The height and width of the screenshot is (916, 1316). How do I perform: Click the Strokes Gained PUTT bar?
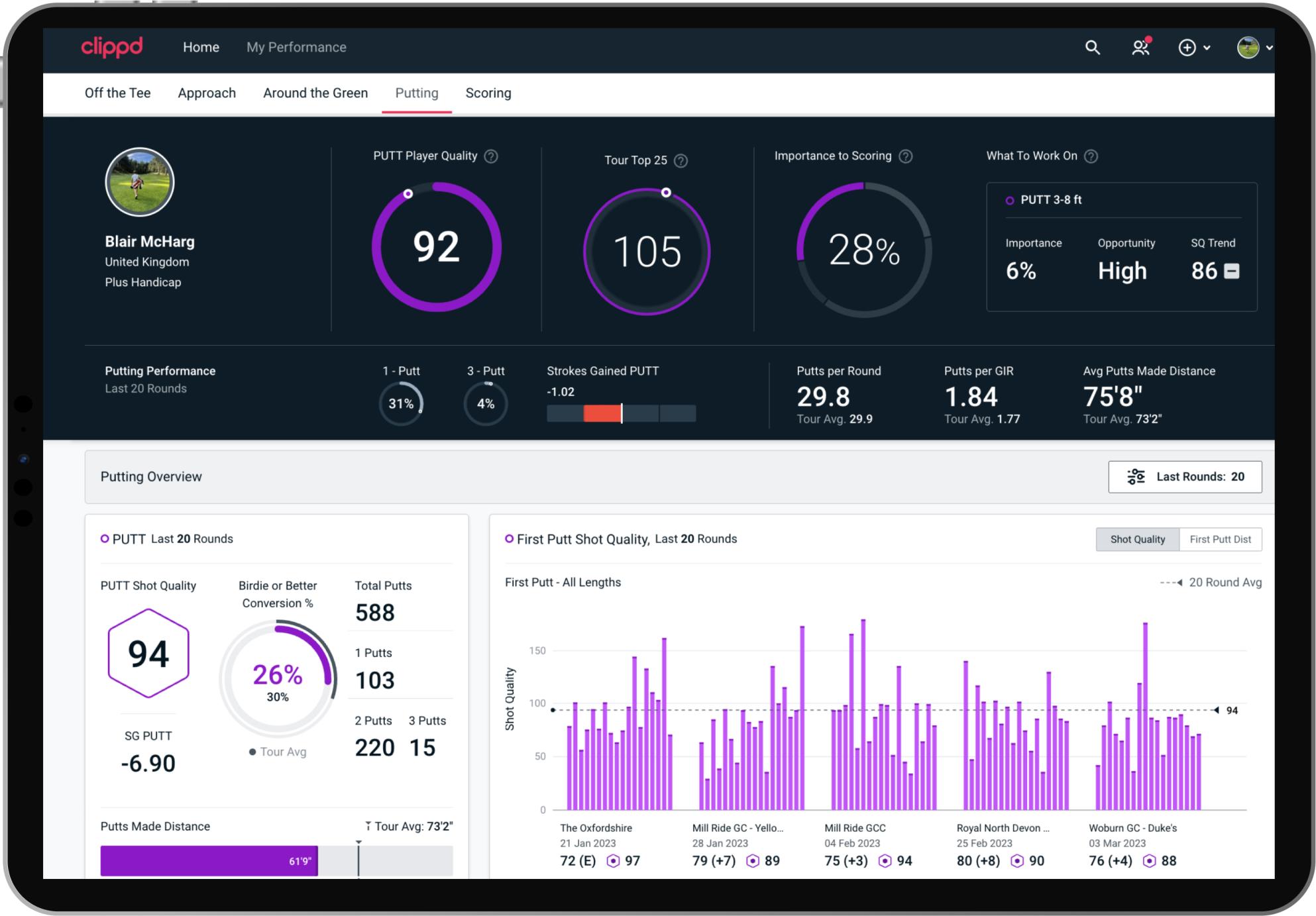point(621,413)
